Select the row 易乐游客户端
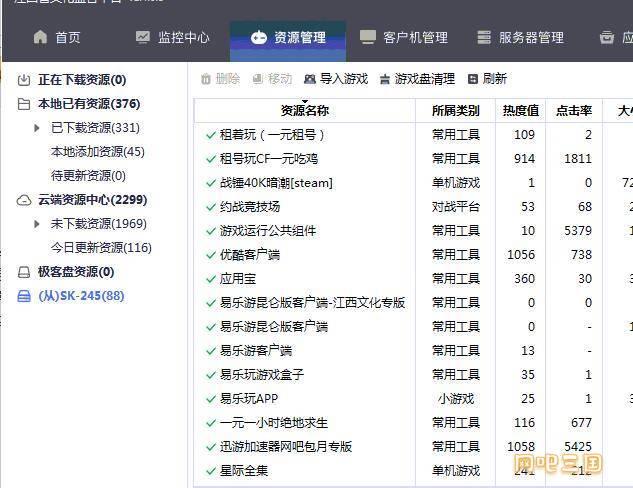Image resolution: width=633 pixels, height=488 pixels. click(x=256, y=351)
